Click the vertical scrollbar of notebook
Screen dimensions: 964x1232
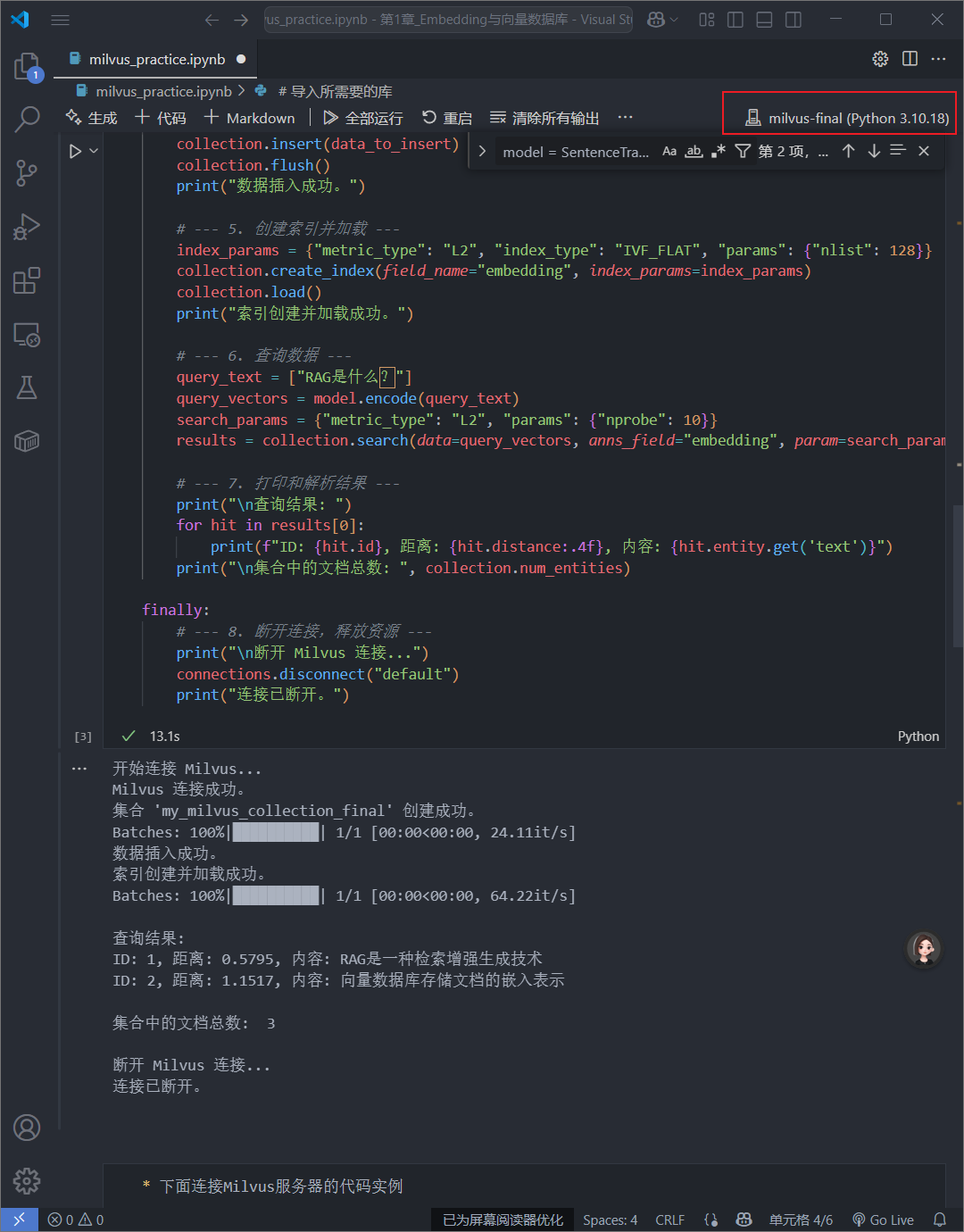pos(958,576)
